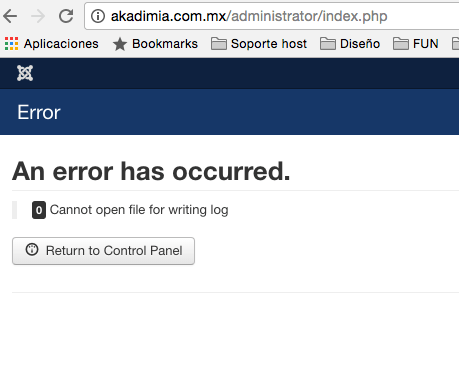Click the Bookmarks star icon
Screen dimensions: 459x392
point(120,44)
